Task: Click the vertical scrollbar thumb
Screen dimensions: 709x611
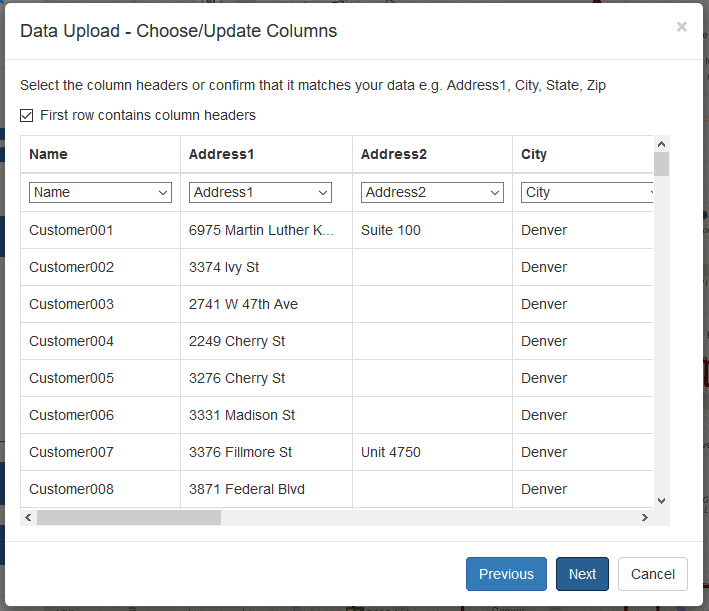Action: click(662, 164)
